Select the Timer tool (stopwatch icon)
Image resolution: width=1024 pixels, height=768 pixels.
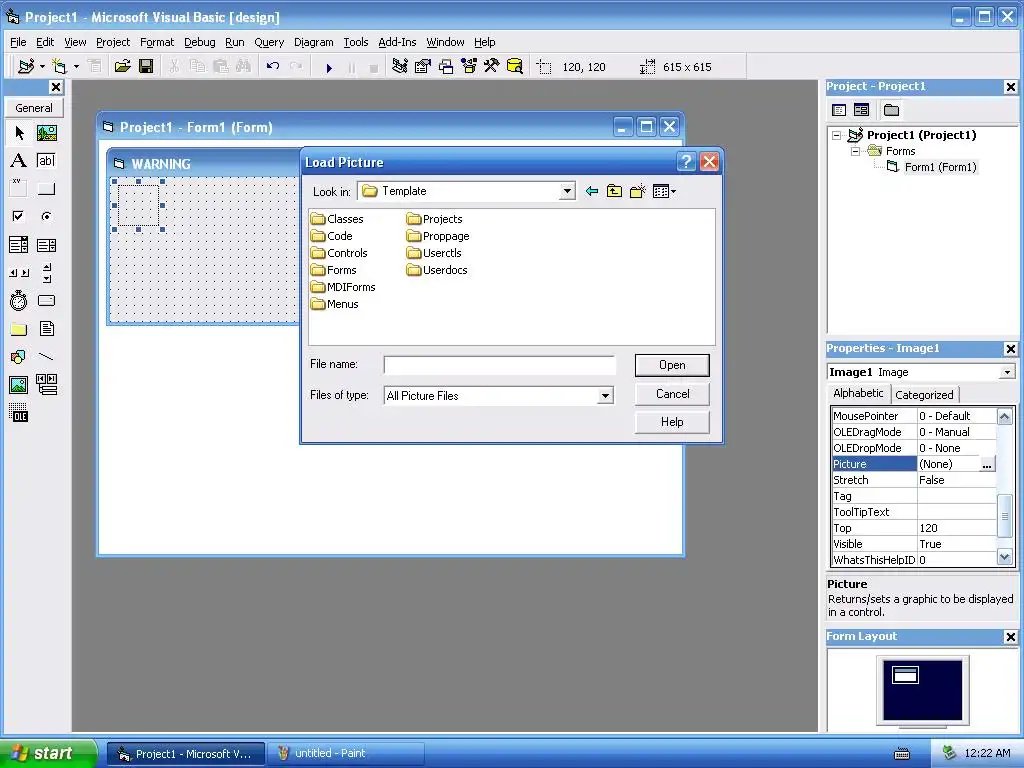(19, 300)
